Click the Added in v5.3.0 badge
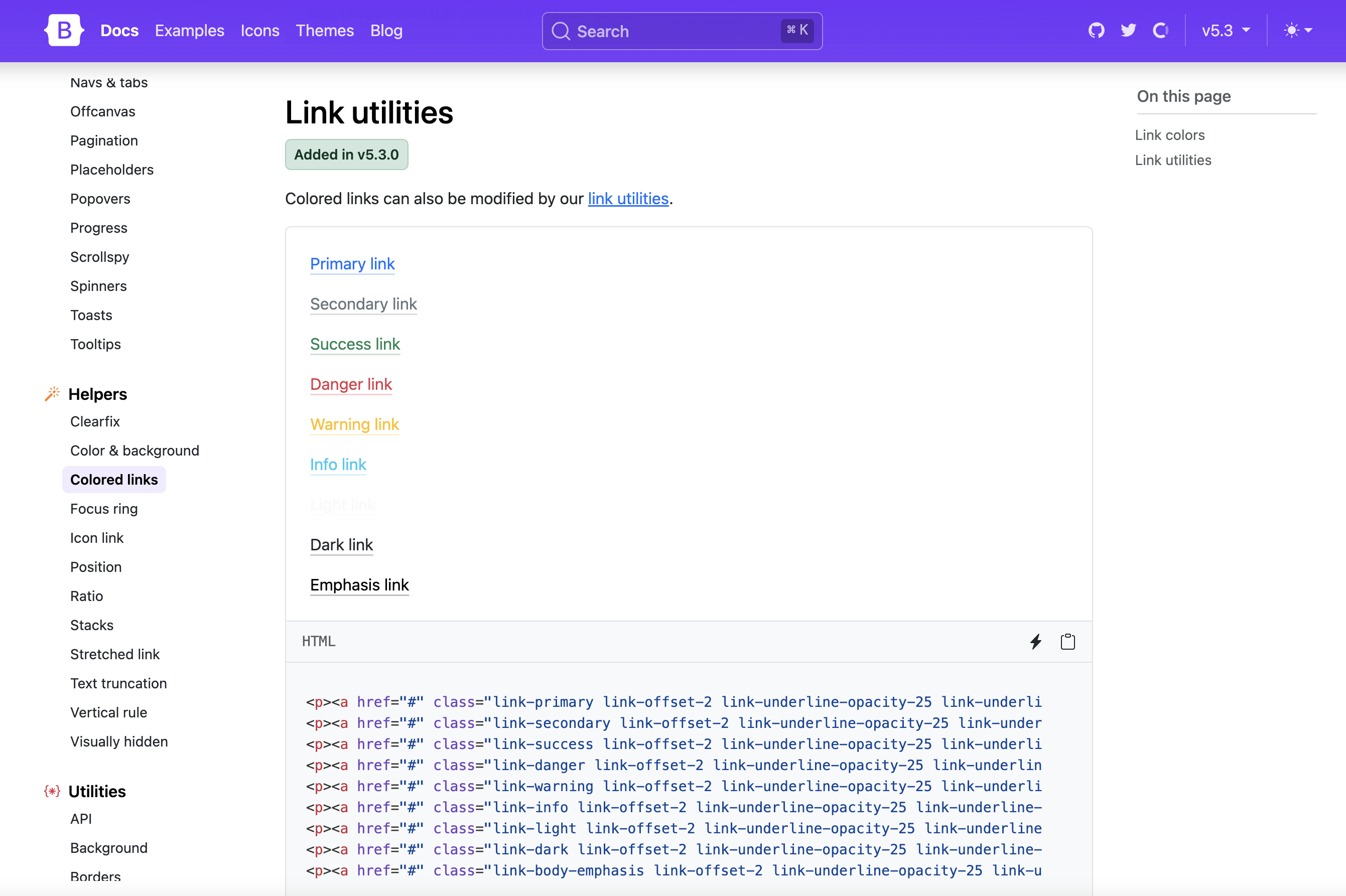 coord(346,154)
